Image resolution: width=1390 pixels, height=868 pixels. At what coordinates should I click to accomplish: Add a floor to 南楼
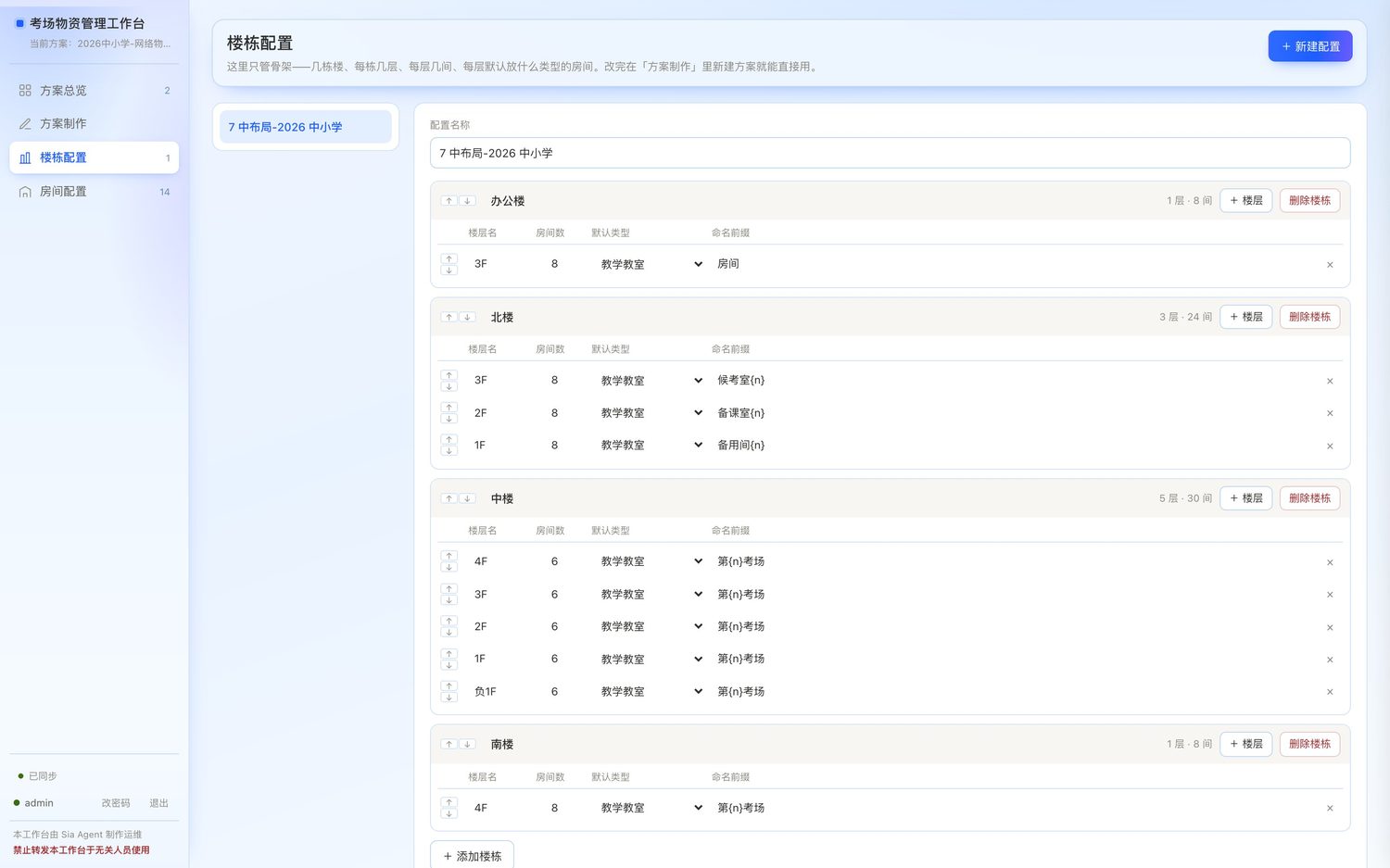1246,744
